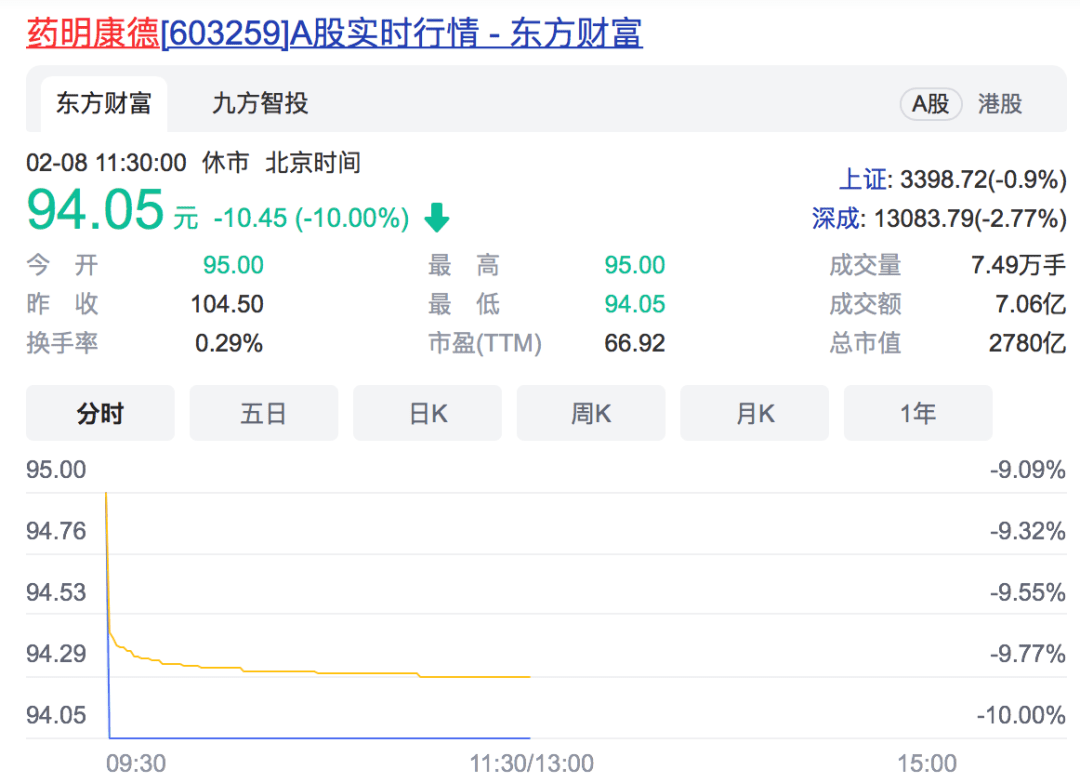The width and height of the screenshot is (1080, 783).
Task: View the 上证 index quote link
Action: click(x=864, y=178)
